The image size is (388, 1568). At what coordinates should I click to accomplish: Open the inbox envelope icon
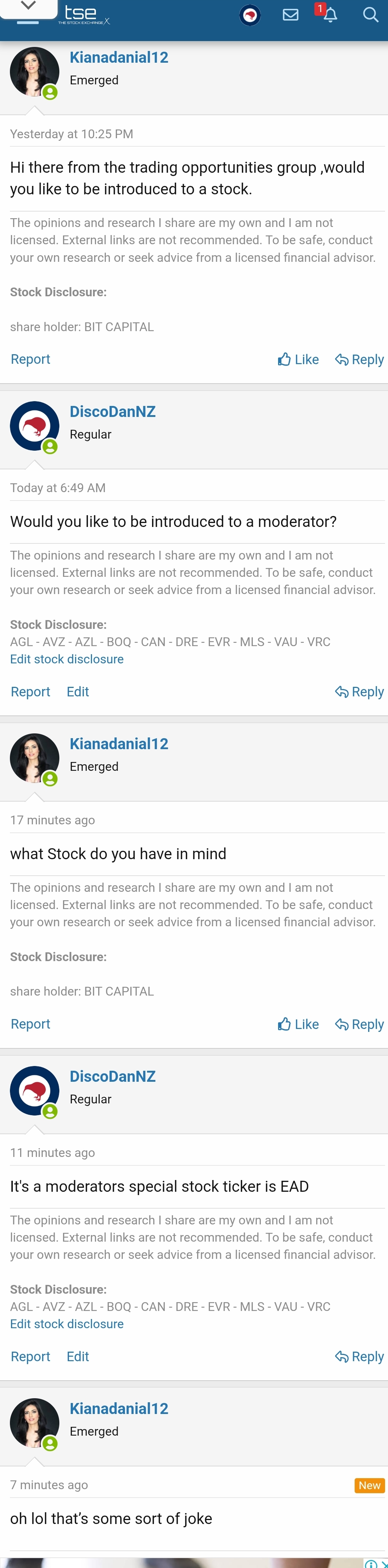(x=291, y=15)
